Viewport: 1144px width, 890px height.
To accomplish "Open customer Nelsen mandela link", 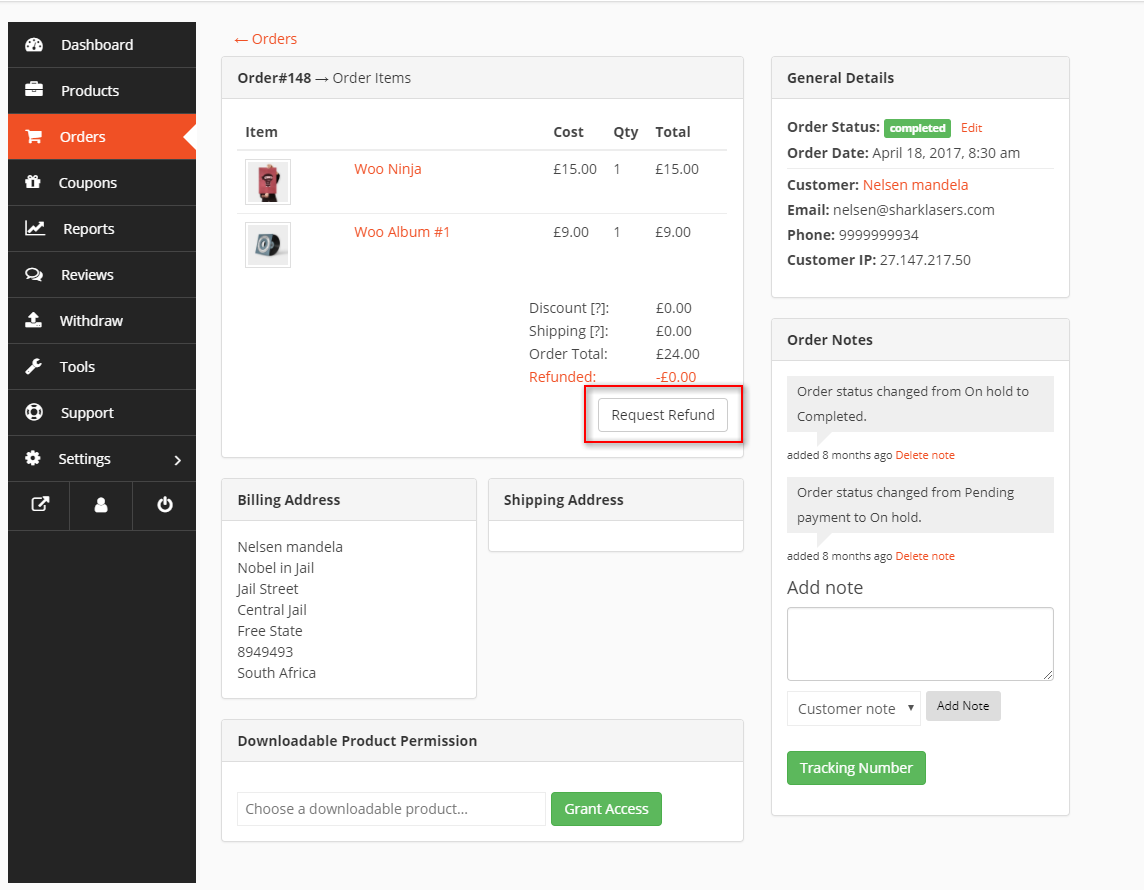I will coord(915,185).
